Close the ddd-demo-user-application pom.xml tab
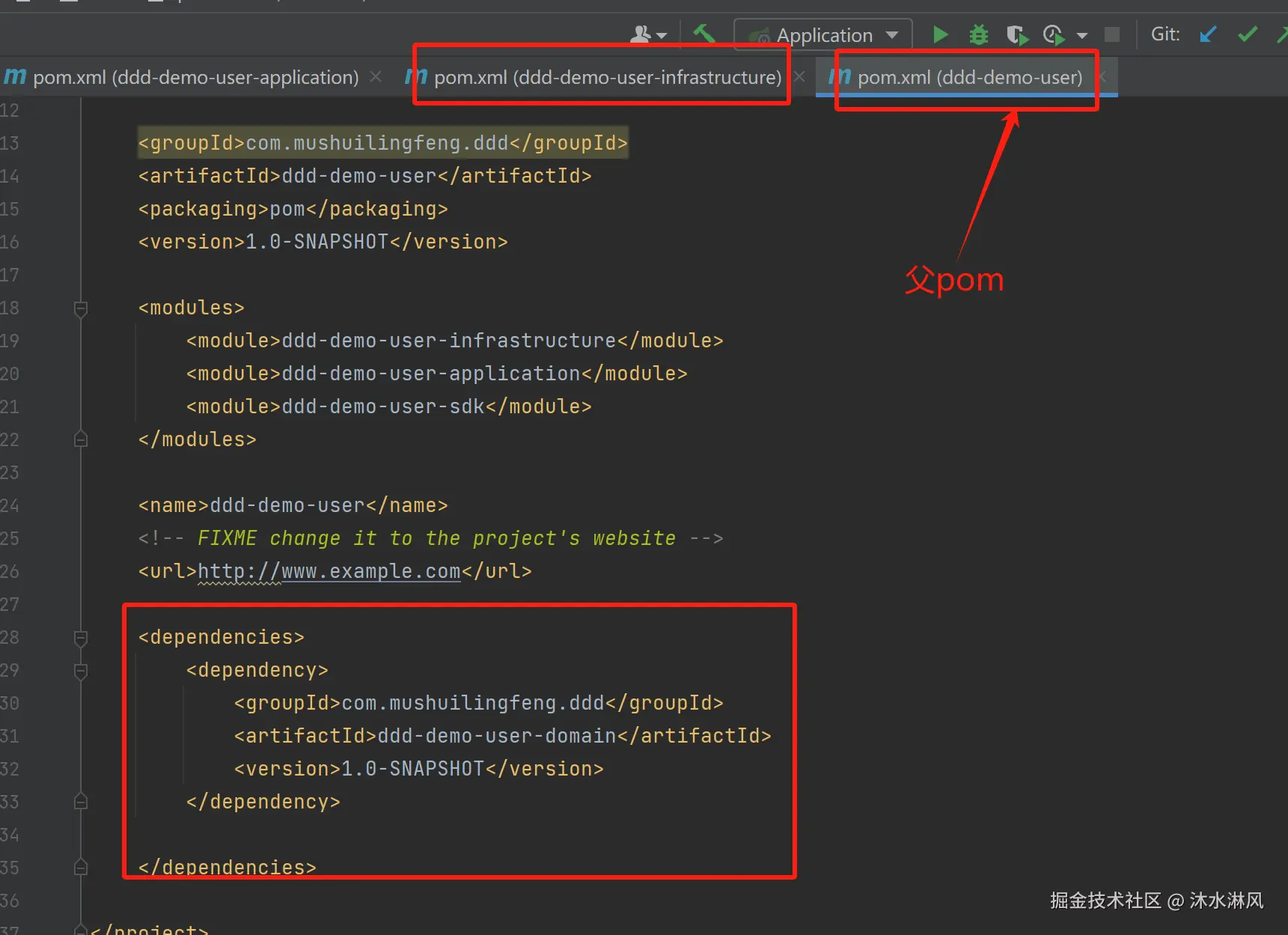The width and height of the screenshot is (1288, 935). click(376, 77)
